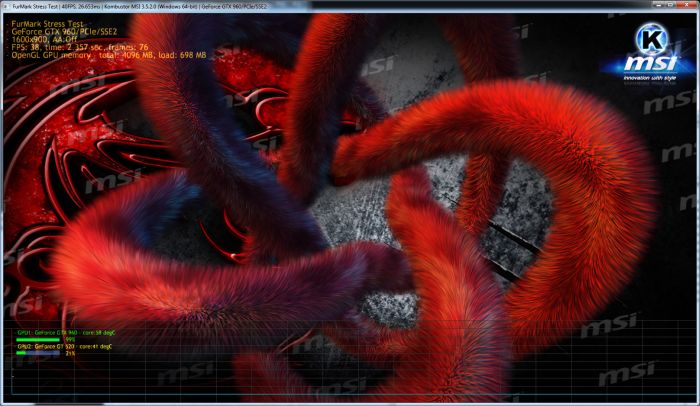This screenshot has height=406, width=700.
Task: Click the MSI logo under the K
Action: (x=651, y=64)
